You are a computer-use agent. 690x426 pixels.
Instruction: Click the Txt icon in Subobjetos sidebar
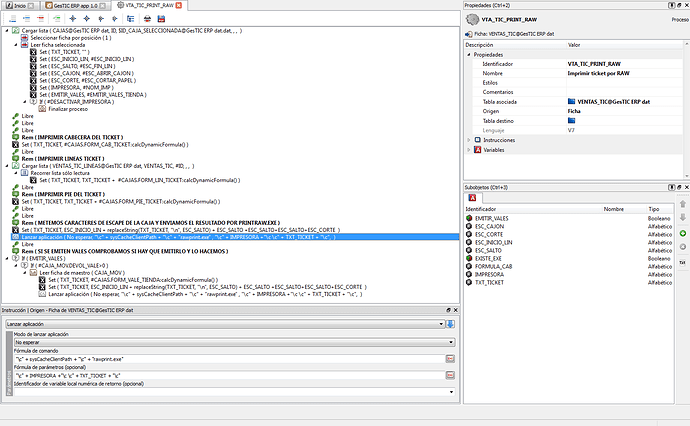coord(683,262)
